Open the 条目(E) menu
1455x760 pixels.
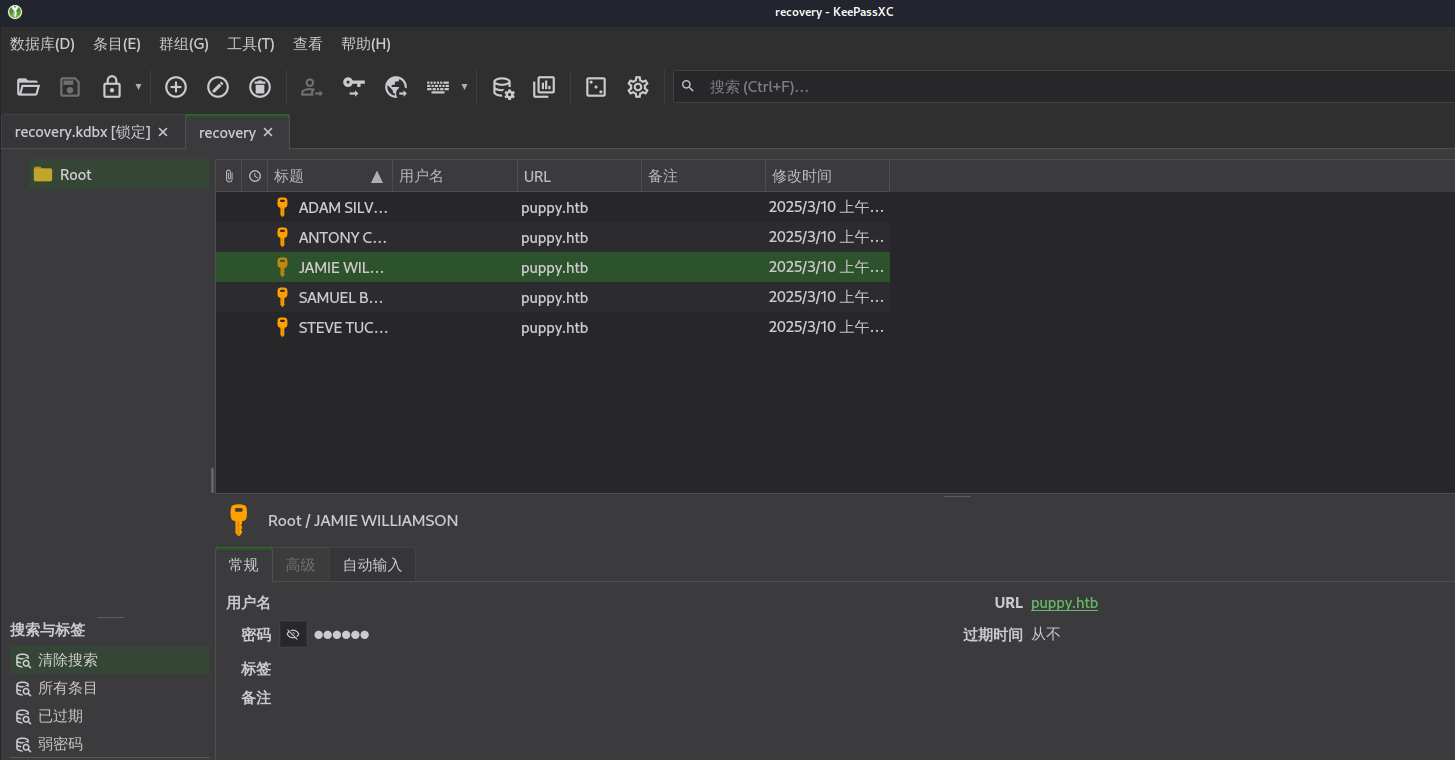click(x=117, y=44)
